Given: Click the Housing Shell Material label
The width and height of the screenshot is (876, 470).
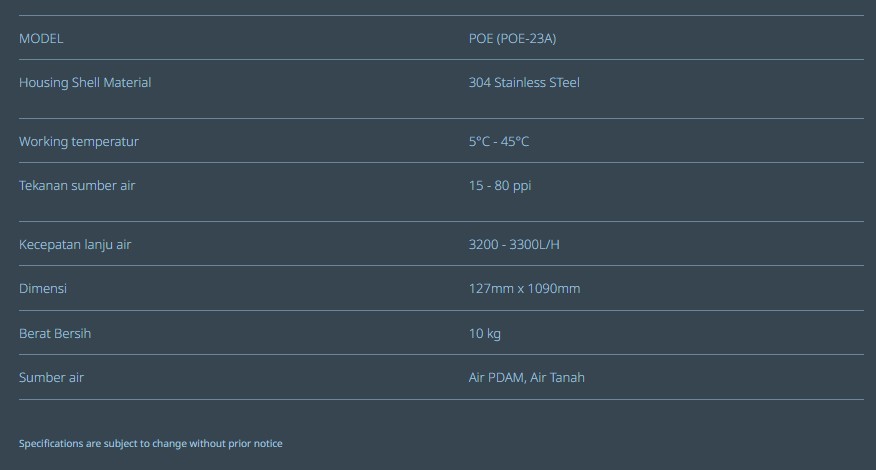Looking at the screenshot, I should point(85,82).
